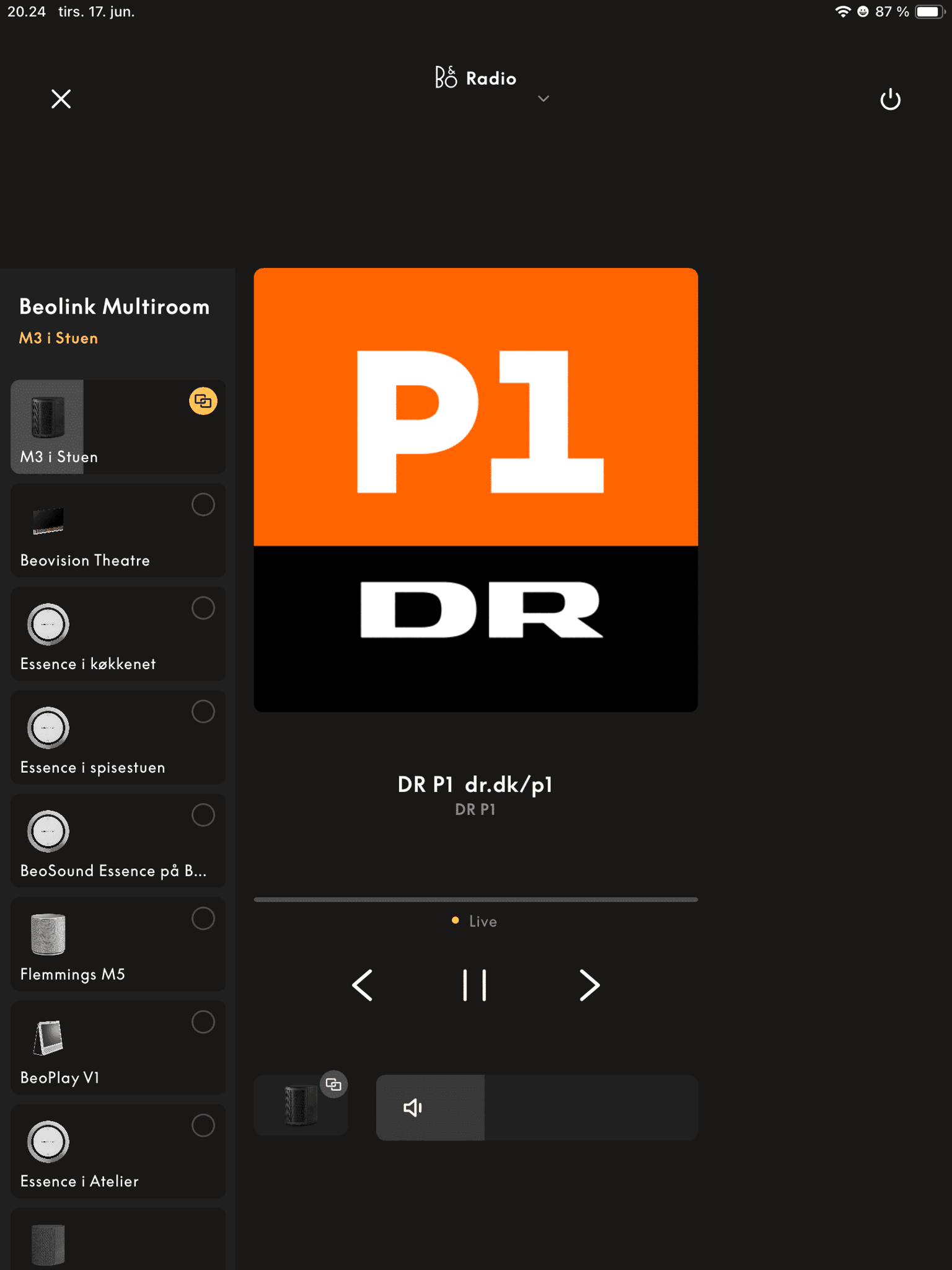The image size is (952, 1270).
Task: Tap the date tirs. 17. jun.
Action: click(x=97, y=12)
